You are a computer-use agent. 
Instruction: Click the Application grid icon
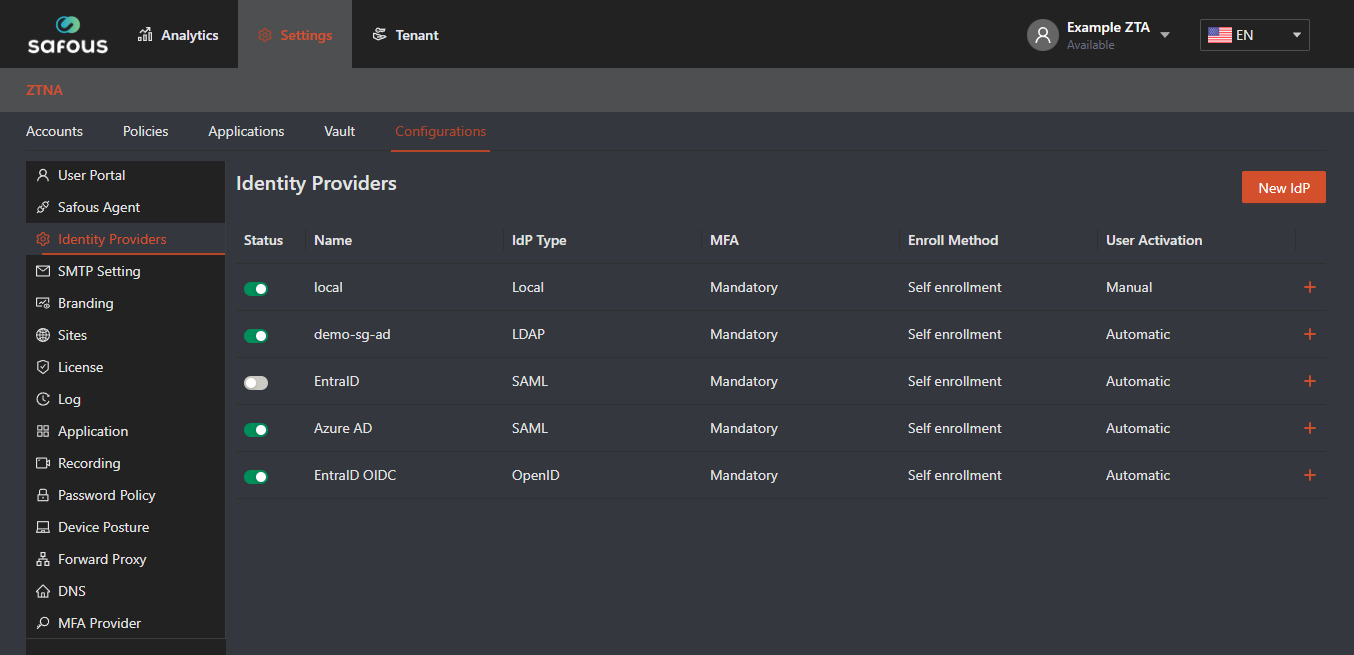coord(43,431)
